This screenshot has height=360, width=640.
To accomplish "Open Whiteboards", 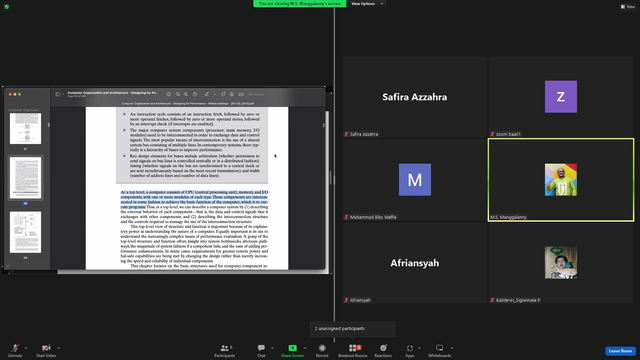I will pos(440,350).
